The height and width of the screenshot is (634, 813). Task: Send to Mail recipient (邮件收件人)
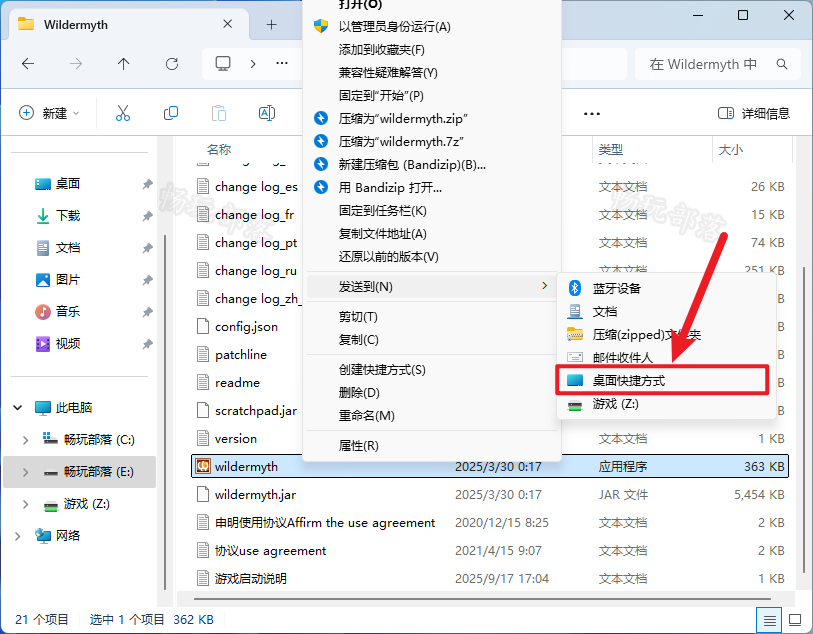(623, 358)
